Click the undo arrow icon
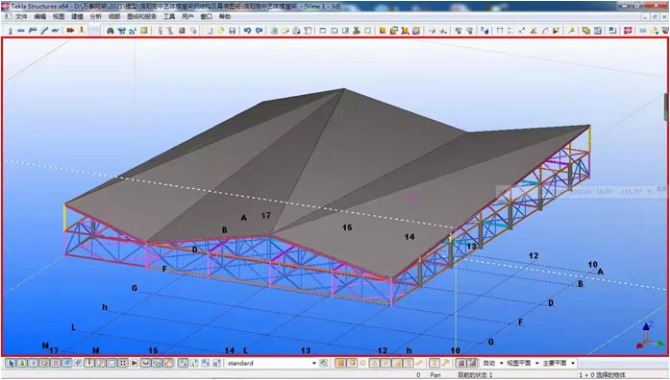The height and width of the screenshot is (380, 670). (247, 31)
